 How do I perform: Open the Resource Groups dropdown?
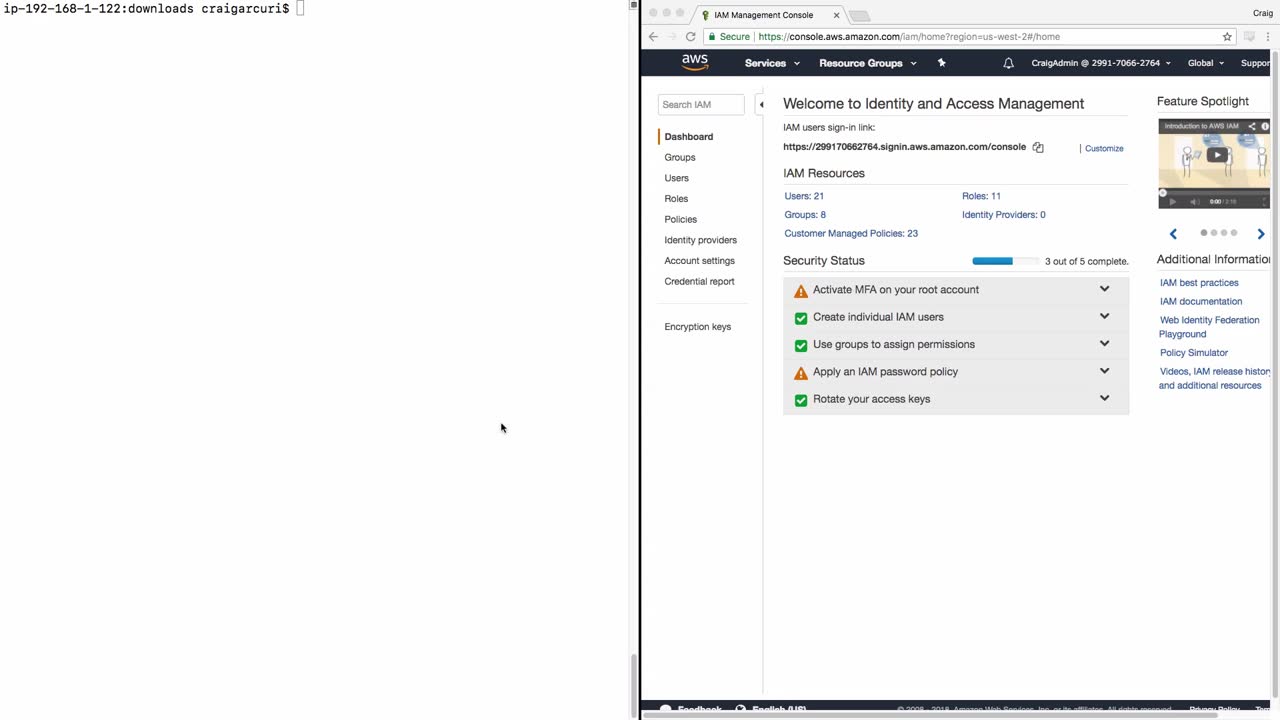point(868,63)
